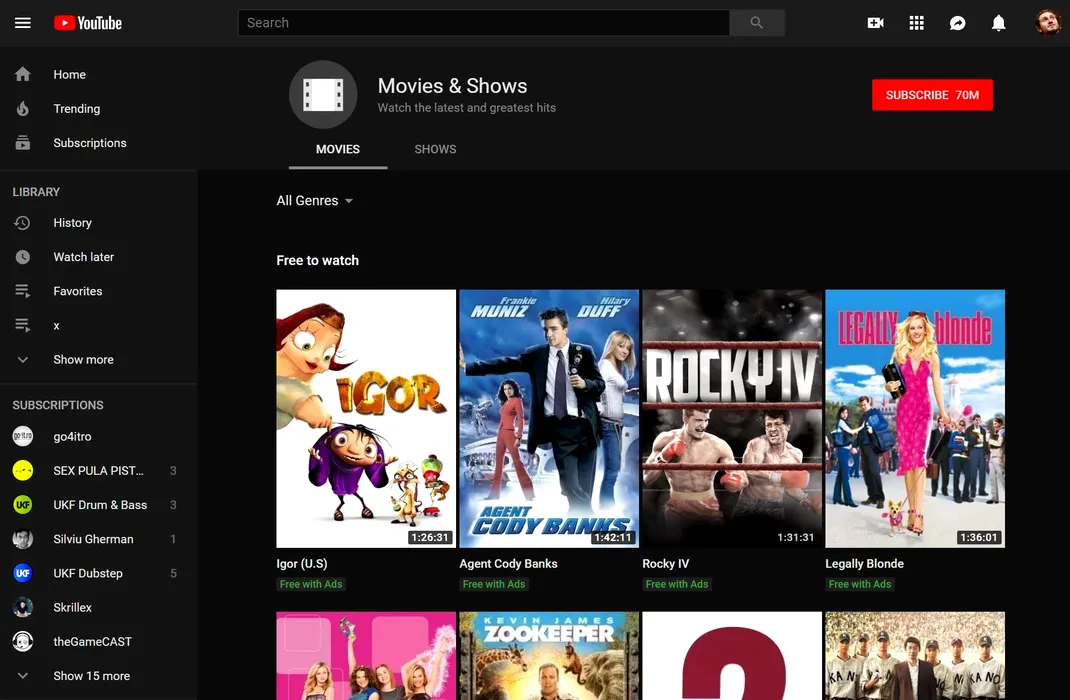Screen dimensions: 1070x700
Task: Click Free with Ads under Legally Blonde
Action: click(860, 584)
